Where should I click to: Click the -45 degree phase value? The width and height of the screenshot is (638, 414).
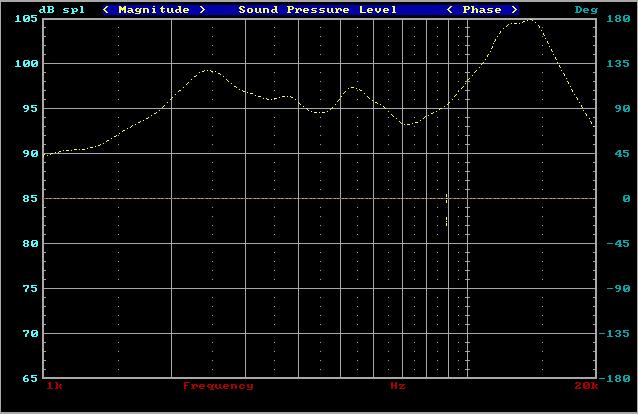click(618, 243)
